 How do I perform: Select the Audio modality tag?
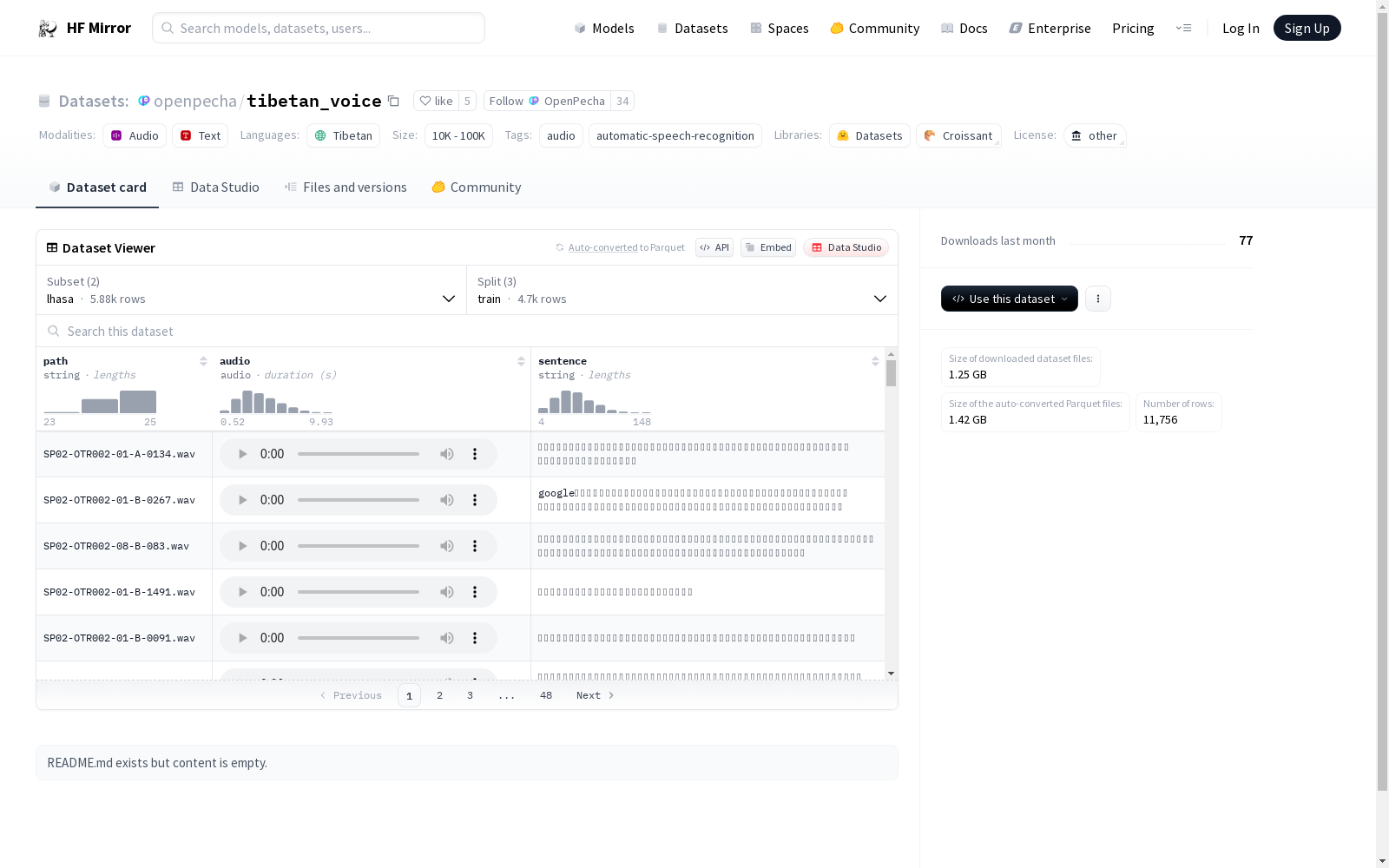click(135, 135)
